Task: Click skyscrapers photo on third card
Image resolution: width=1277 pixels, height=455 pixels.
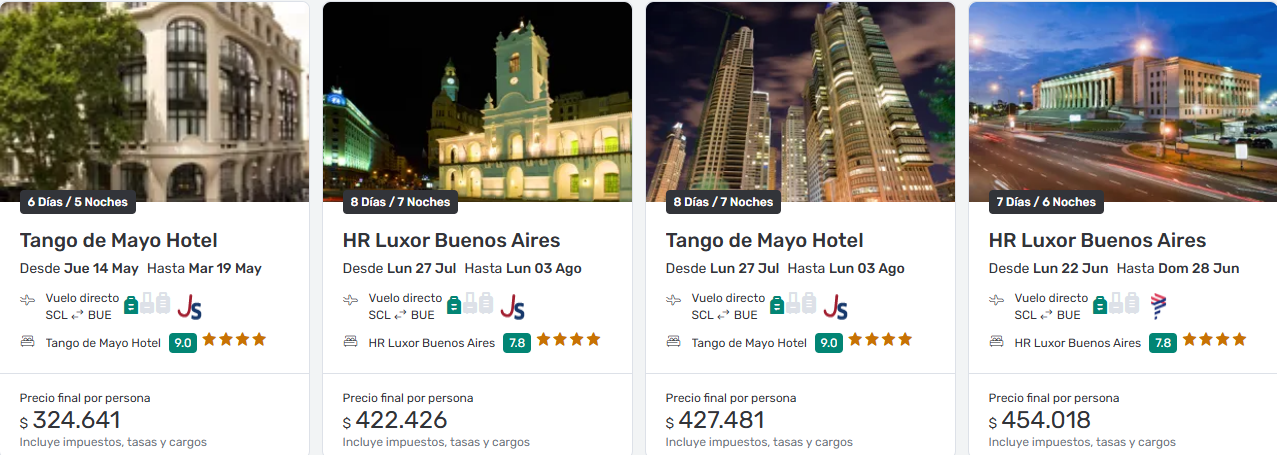Action: [800, 102]
